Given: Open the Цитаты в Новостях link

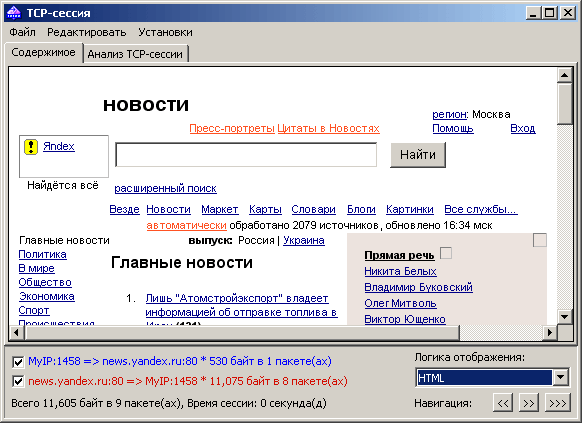Looking at the screenshot, I should (328, 128).
